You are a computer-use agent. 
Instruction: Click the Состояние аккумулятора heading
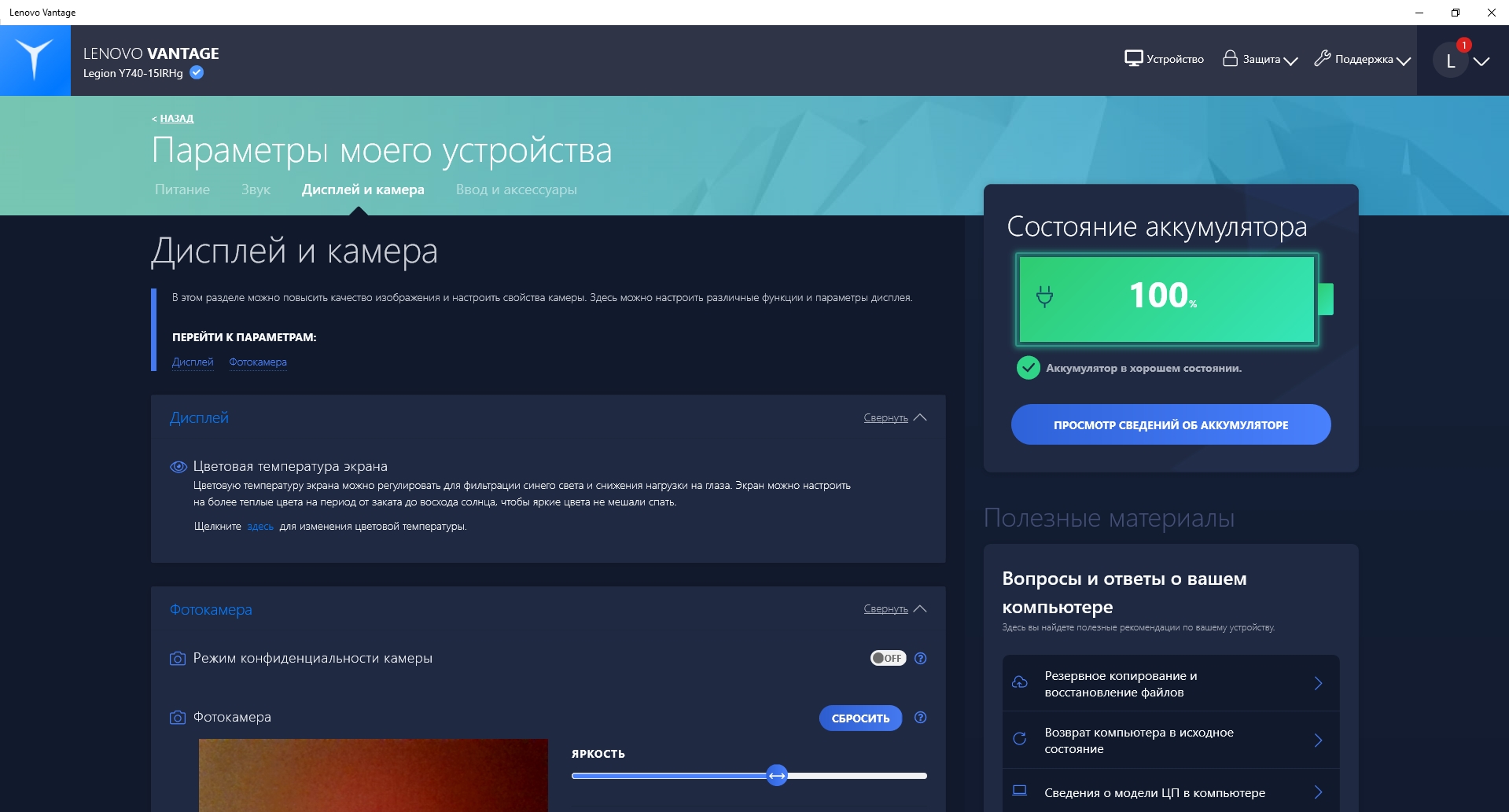pos(1157,227)
